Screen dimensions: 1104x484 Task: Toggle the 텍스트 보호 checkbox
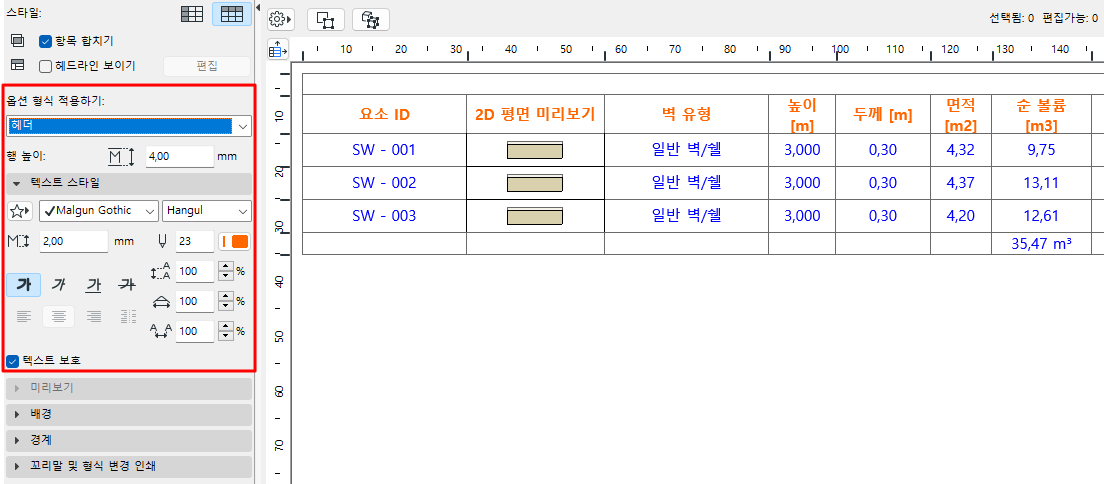(x=12, y=361)
